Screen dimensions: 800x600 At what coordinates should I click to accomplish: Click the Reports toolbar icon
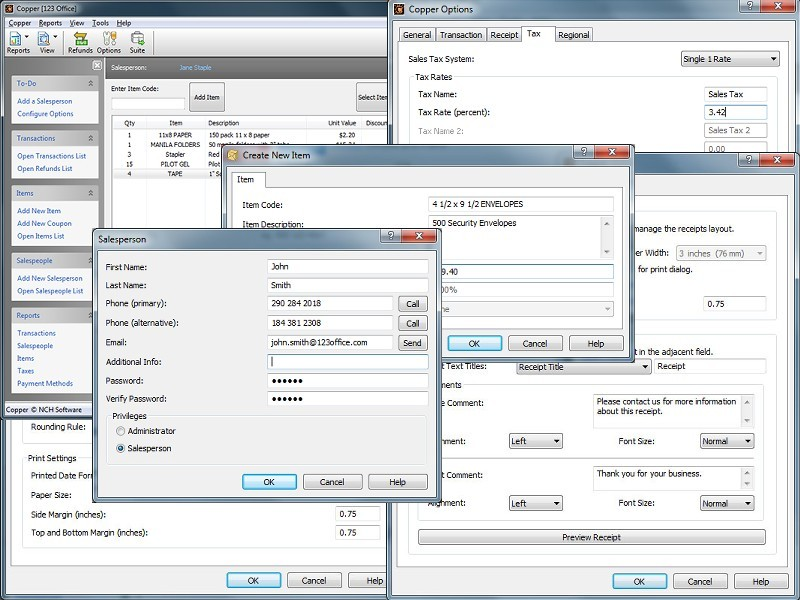[15, 40]
